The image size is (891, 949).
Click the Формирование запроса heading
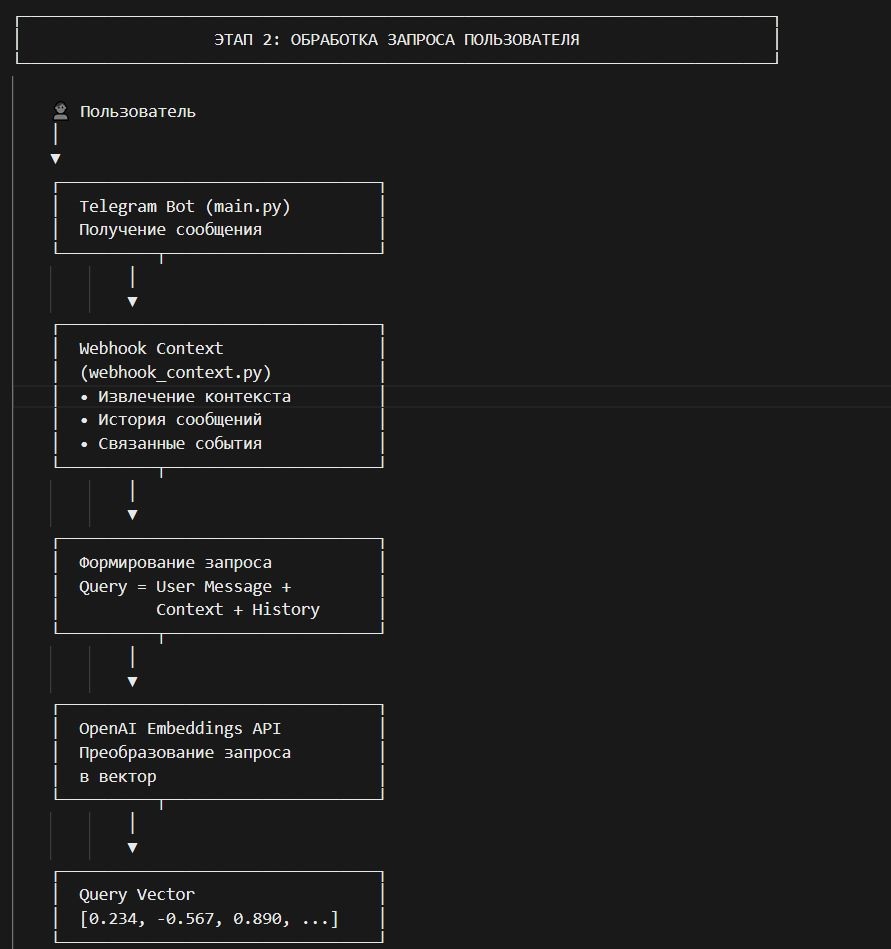click(175, 562)
